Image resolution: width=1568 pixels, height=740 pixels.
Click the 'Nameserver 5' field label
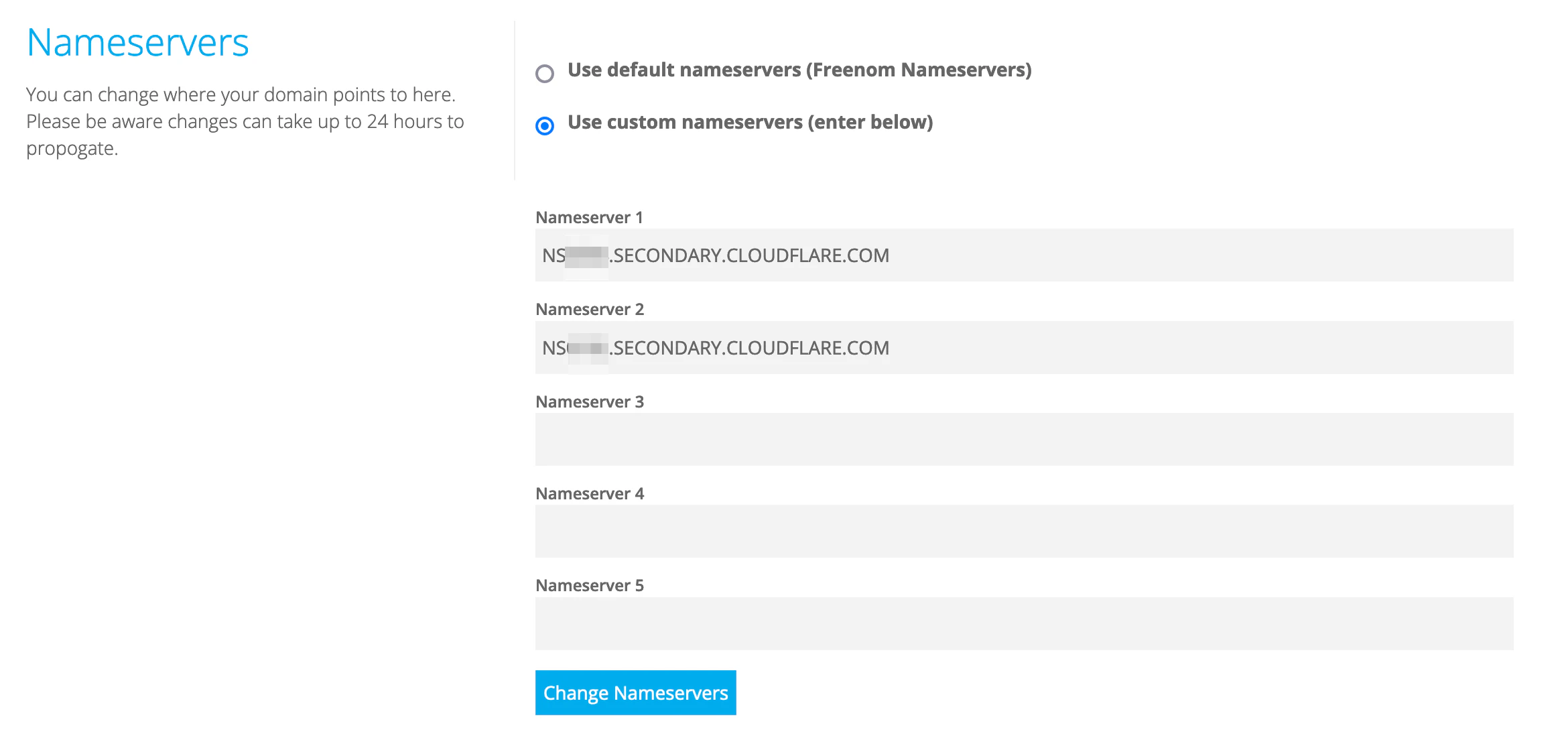click(590, 585)
